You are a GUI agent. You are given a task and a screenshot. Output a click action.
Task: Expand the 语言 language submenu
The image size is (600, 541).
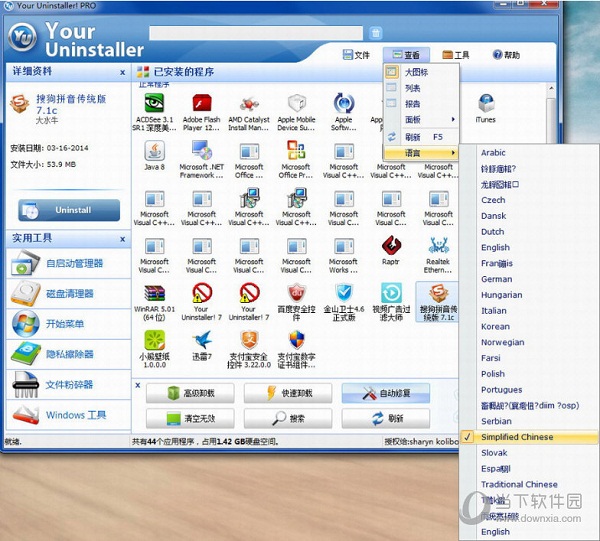click(421, 153)
